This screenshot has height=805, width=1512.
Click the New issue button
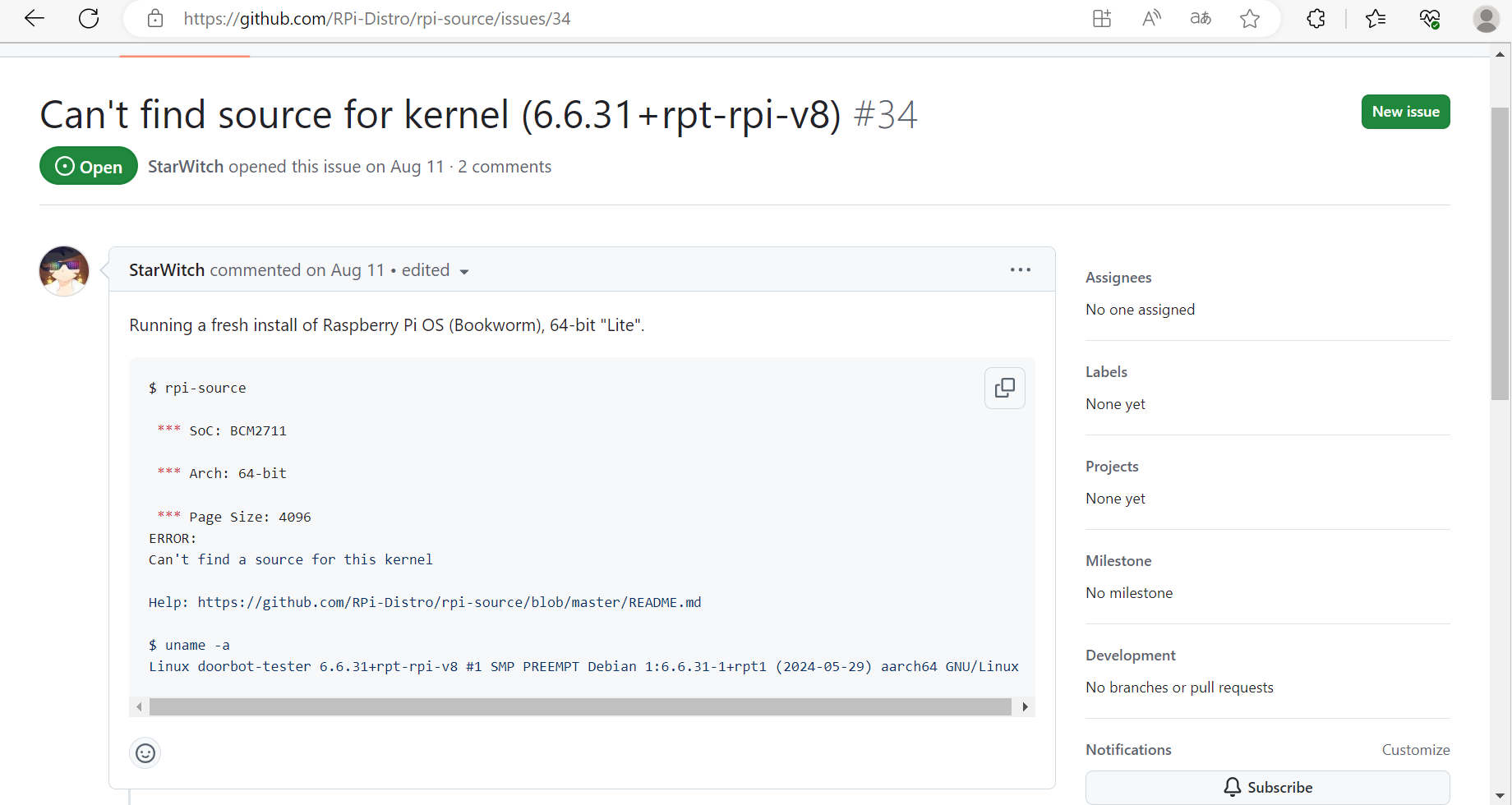point(1405,112)
